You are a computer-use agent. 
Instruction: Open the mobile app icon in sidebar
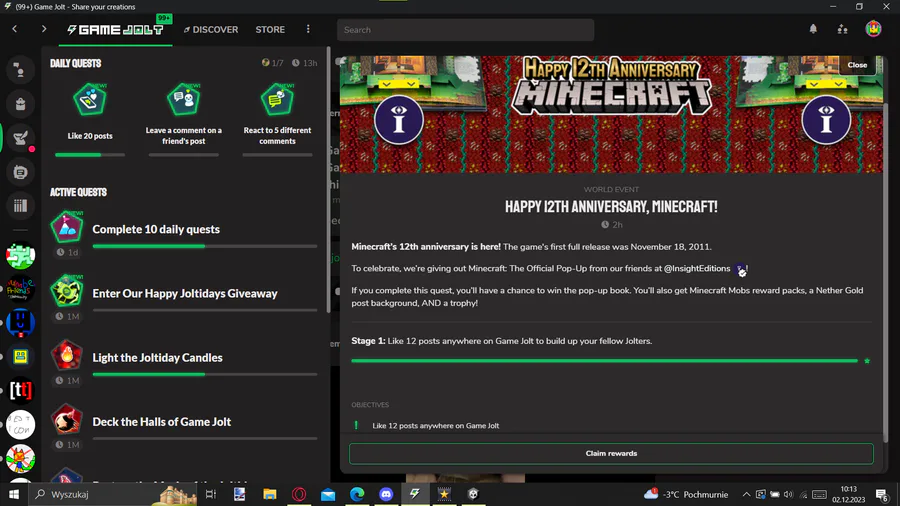point(20,172)
